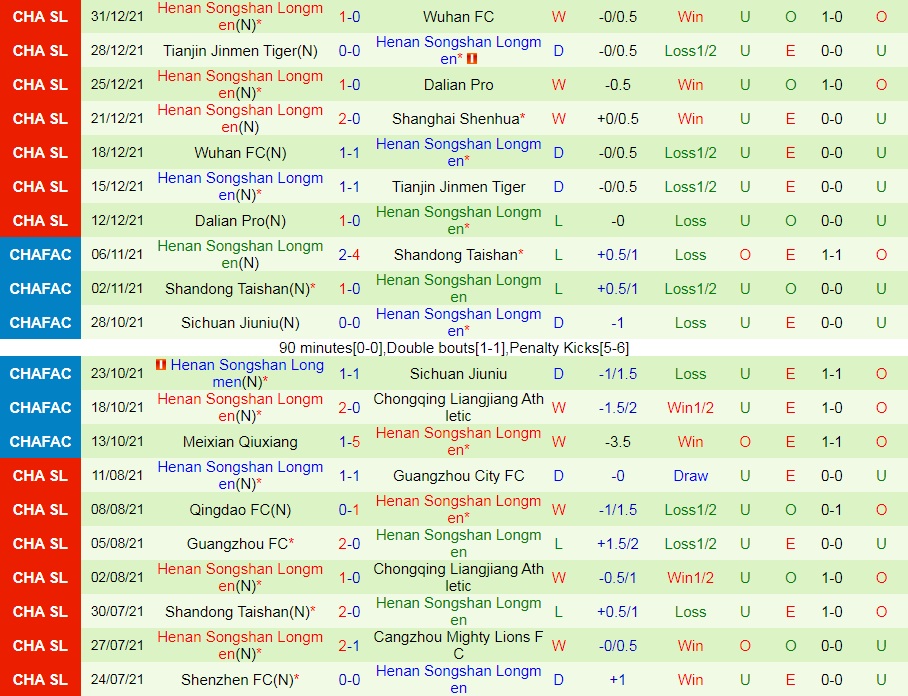
Task: Select the 0-1 half-time score on 08/08/21
Action: coord(832,510)
